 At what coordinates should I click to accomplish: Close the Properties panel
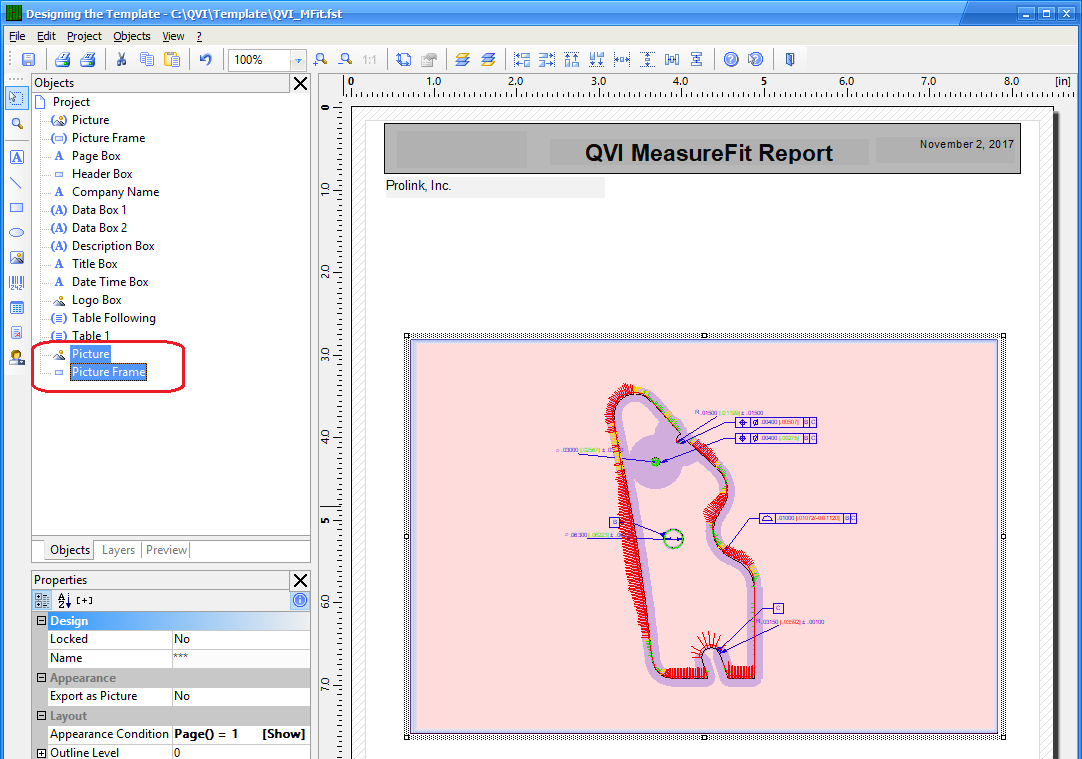(x=301, y=580)
